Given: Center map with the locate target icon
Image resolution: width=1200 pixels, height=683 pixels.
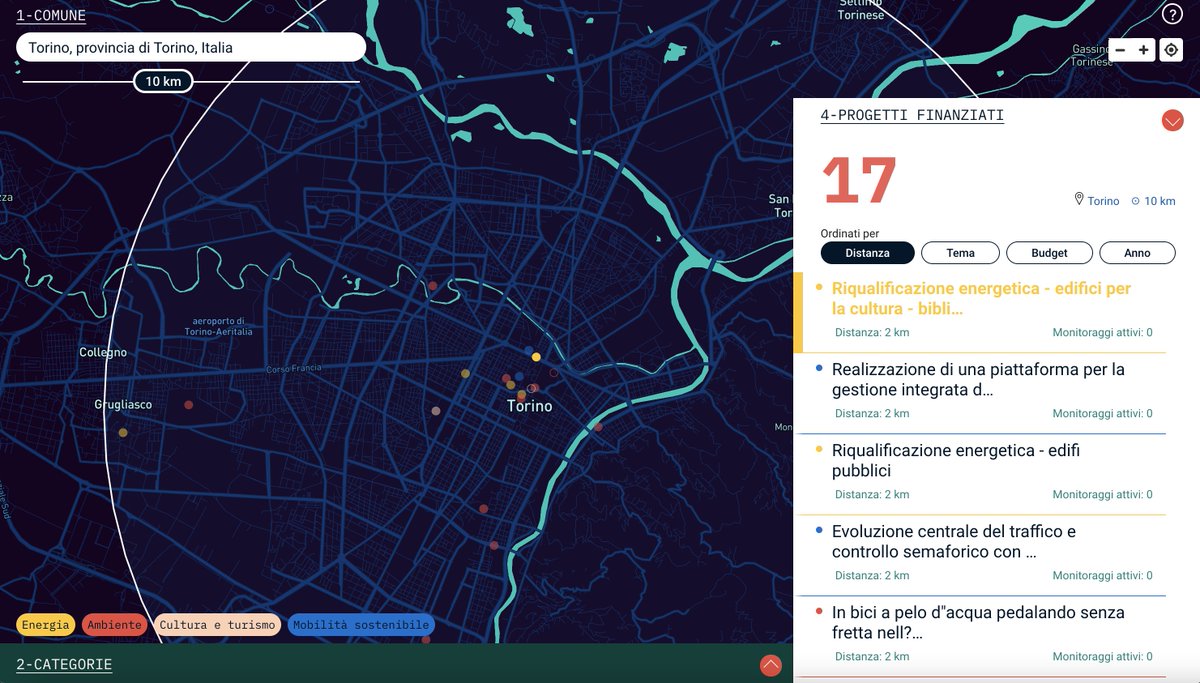Looking at the screenshot, I should coord(1171,50).
